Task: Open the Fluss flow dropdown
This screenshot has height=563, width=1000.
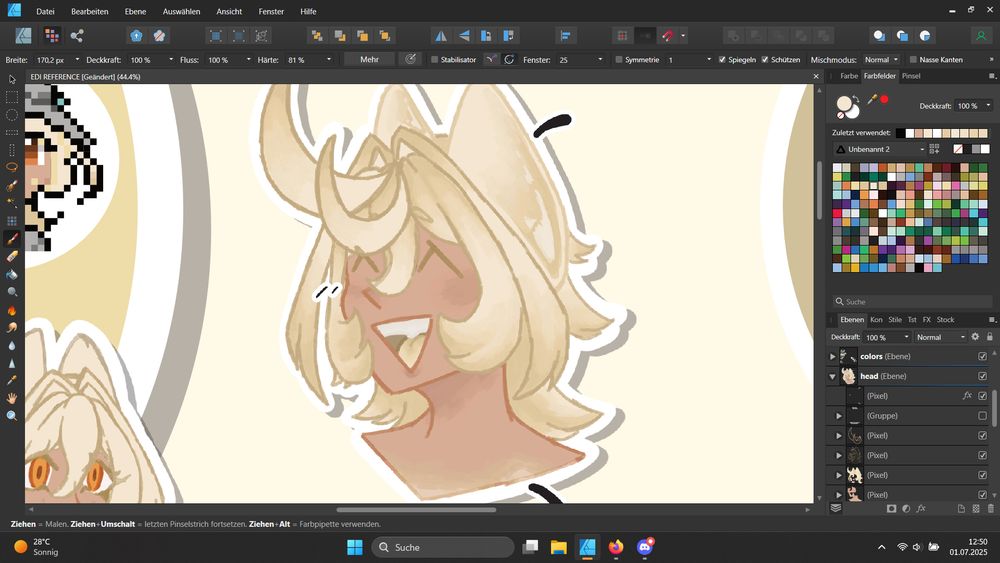Action: coord(248,59)
